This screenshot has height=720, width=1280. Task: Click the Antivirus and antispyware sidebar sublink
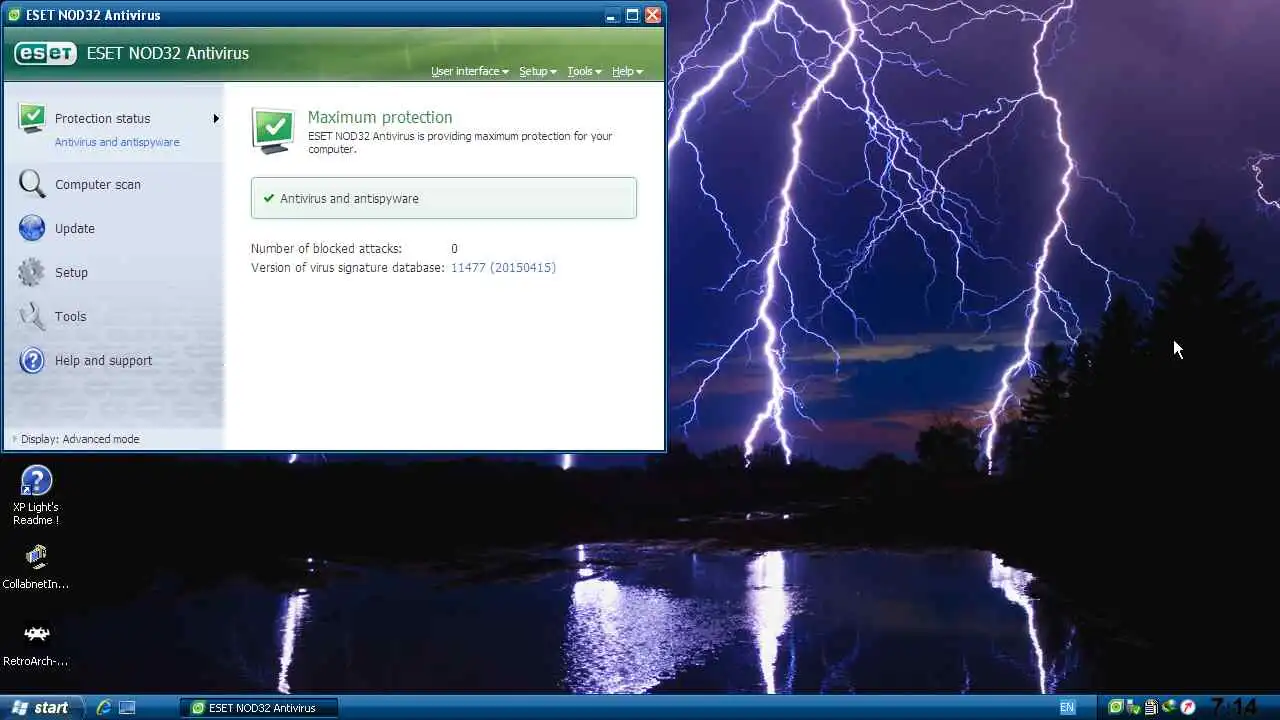click(117, 142)
